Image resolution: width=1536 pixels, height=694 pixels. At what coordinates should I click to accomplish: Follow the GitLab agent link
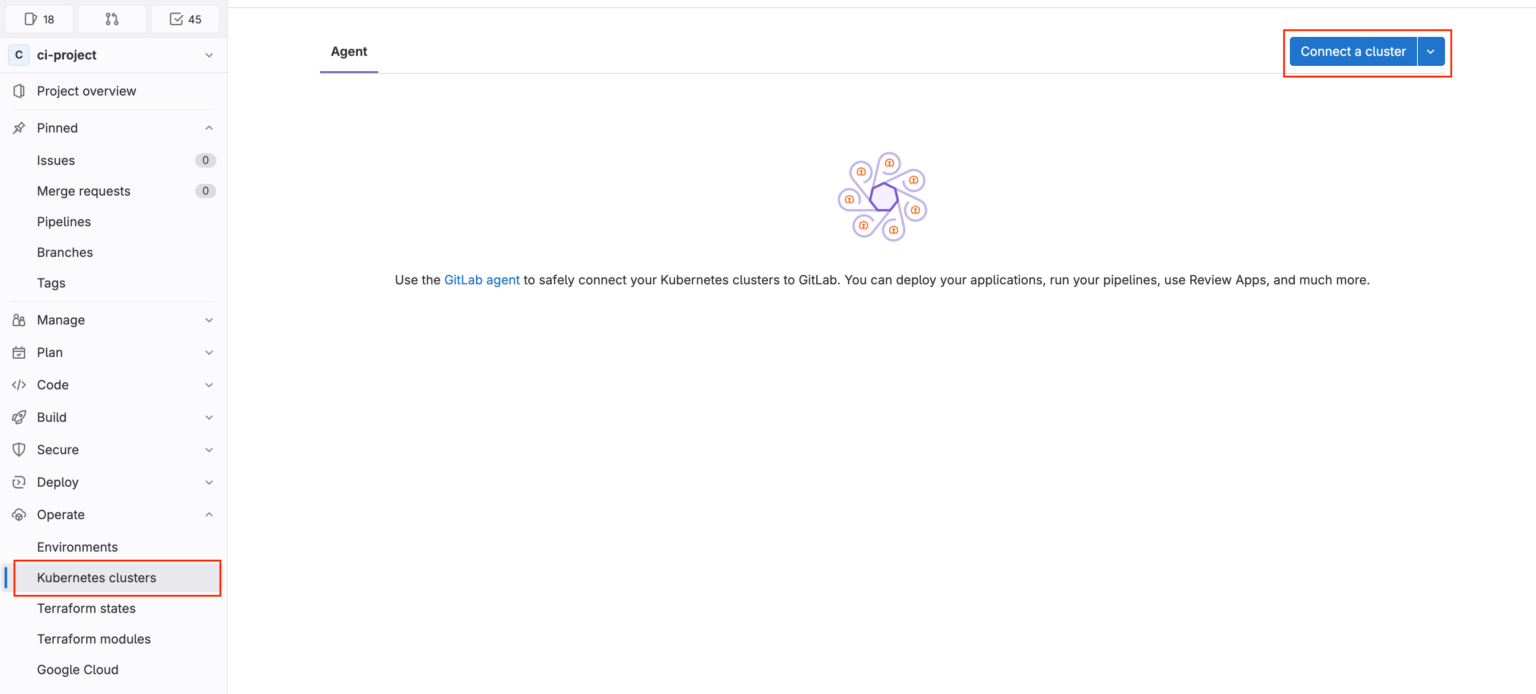coord(482,280)
